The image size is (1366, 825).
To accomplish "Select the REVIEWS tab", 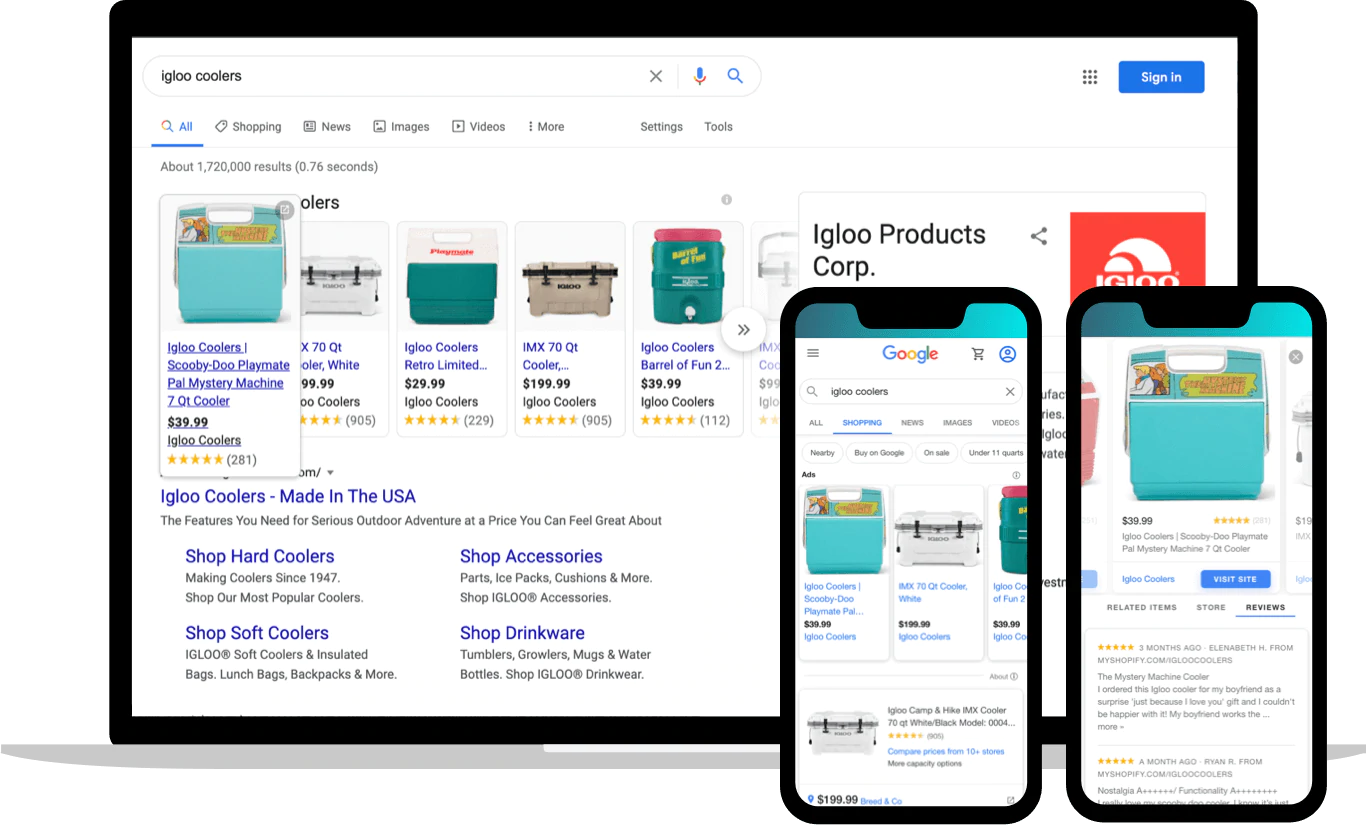I will tap(1265, 607).
